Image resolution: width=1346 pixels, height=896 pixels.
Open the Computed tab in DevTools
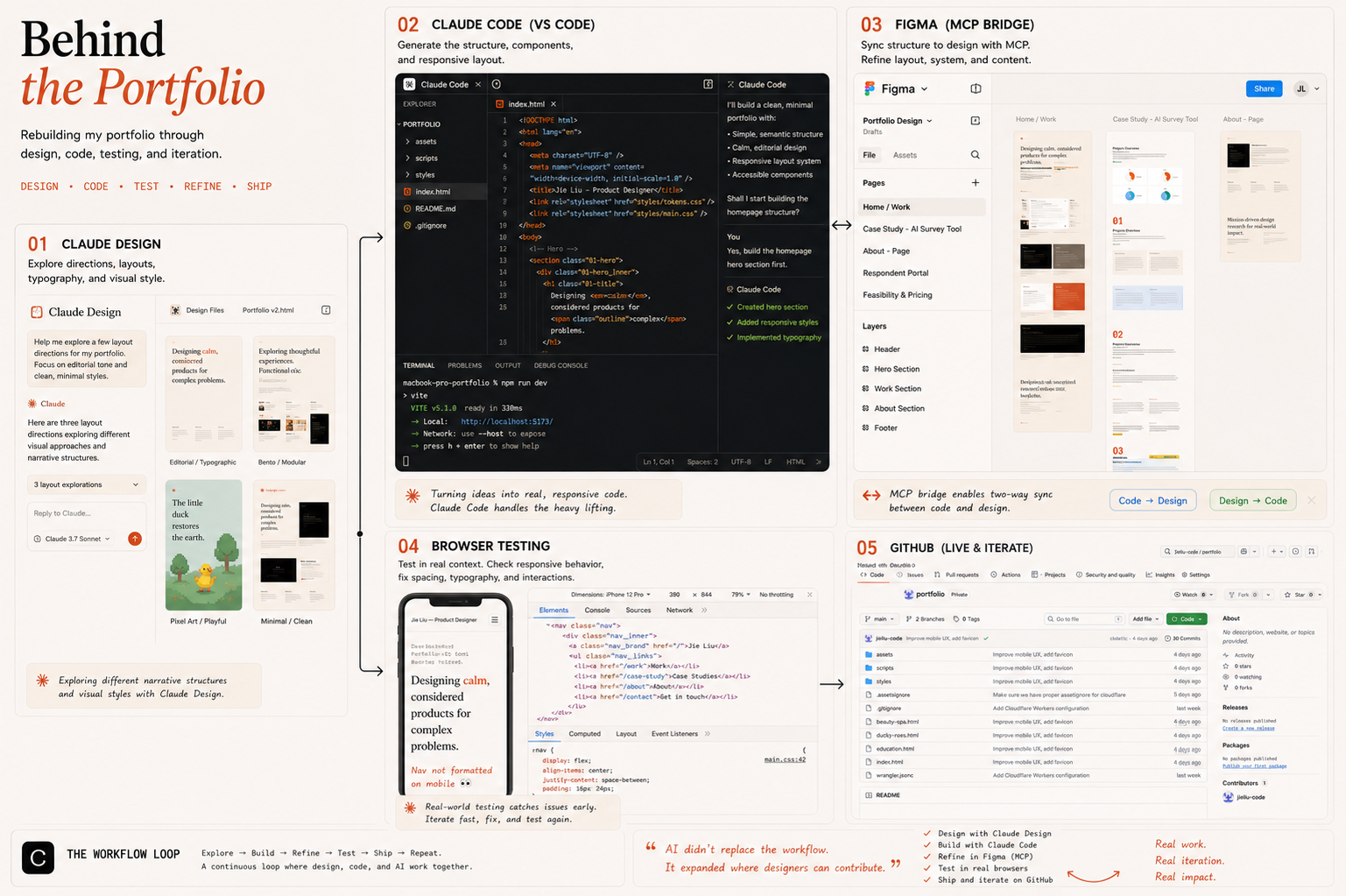point(584,734)
